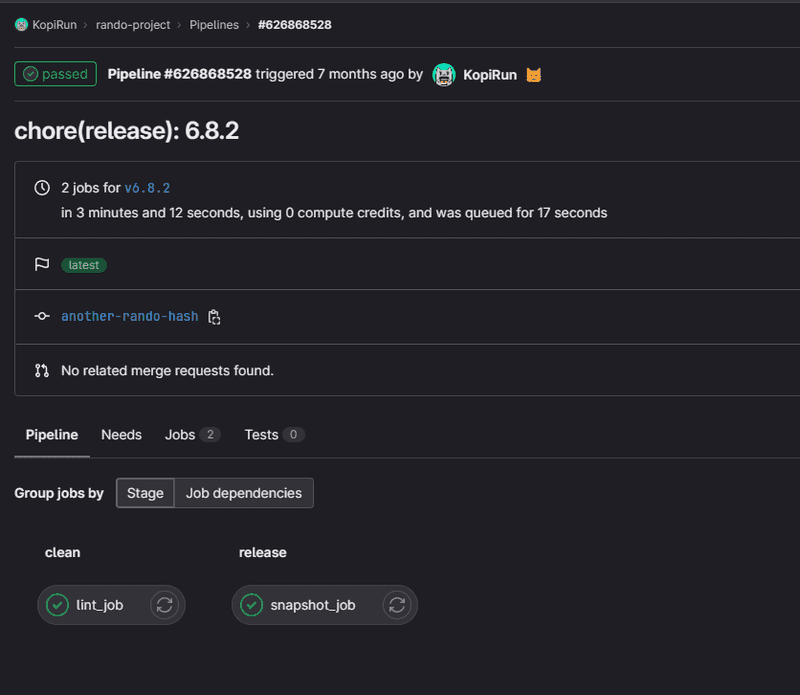Click the retry icon on lint_job
The image size is (800, 695).
165,605
